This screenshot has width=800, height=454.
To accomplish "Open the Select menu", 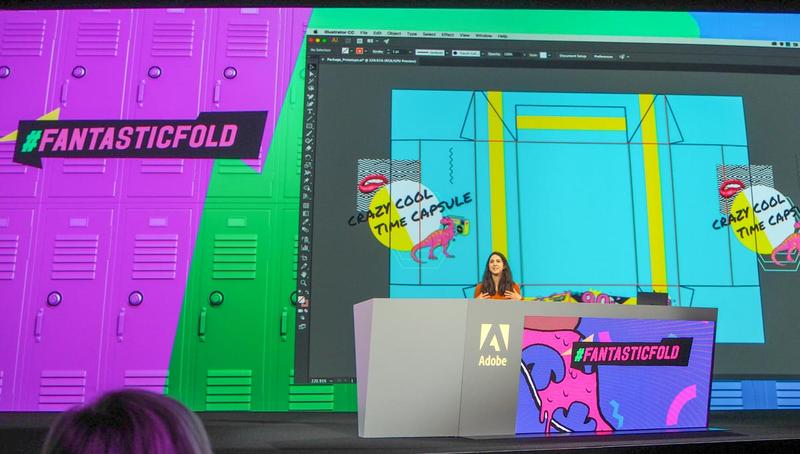I will pyautogui.click(x=429, y=34).
